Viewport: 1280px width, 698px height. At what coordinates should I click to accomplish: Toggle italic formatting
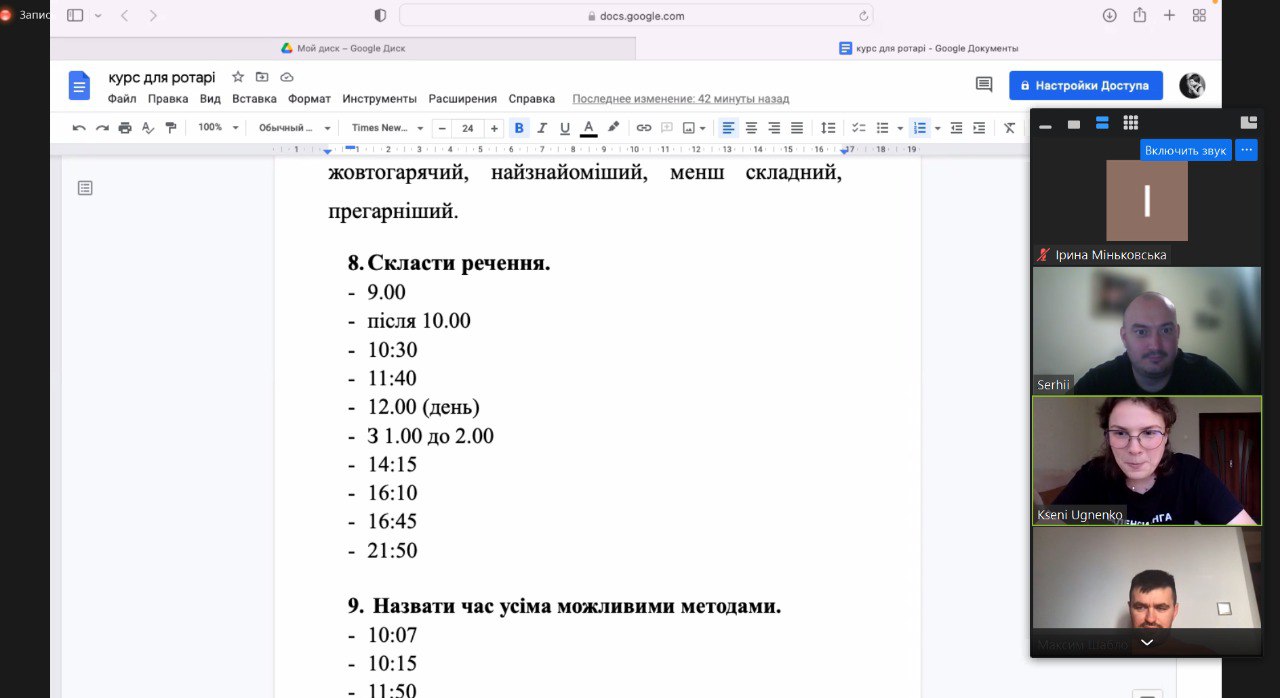pyautogui.click(x=542, y=128)
